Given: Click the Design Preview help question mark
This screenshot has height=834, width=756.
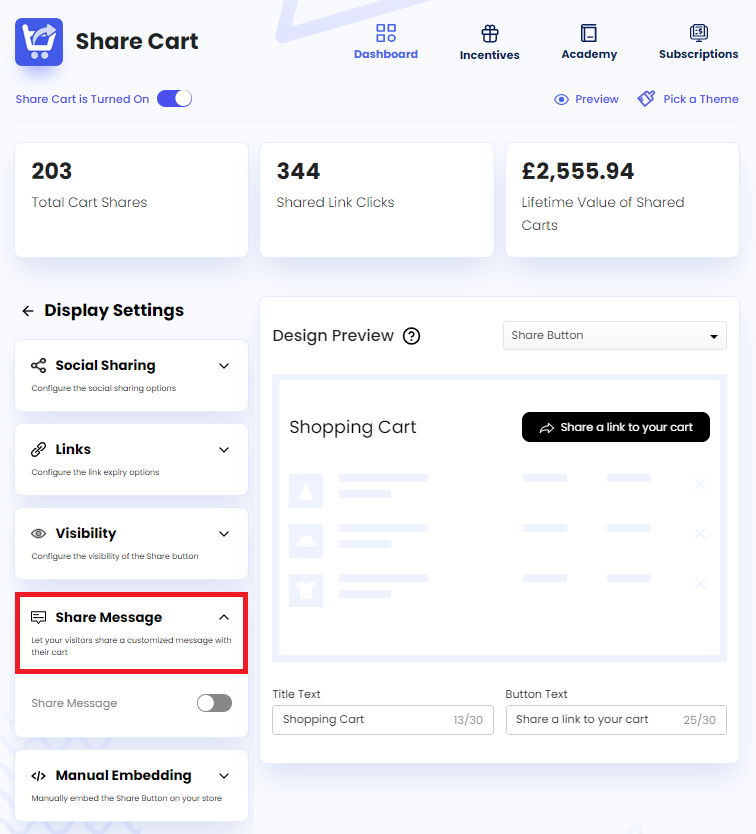Looking at the screenshot, I should click(412, 336).
